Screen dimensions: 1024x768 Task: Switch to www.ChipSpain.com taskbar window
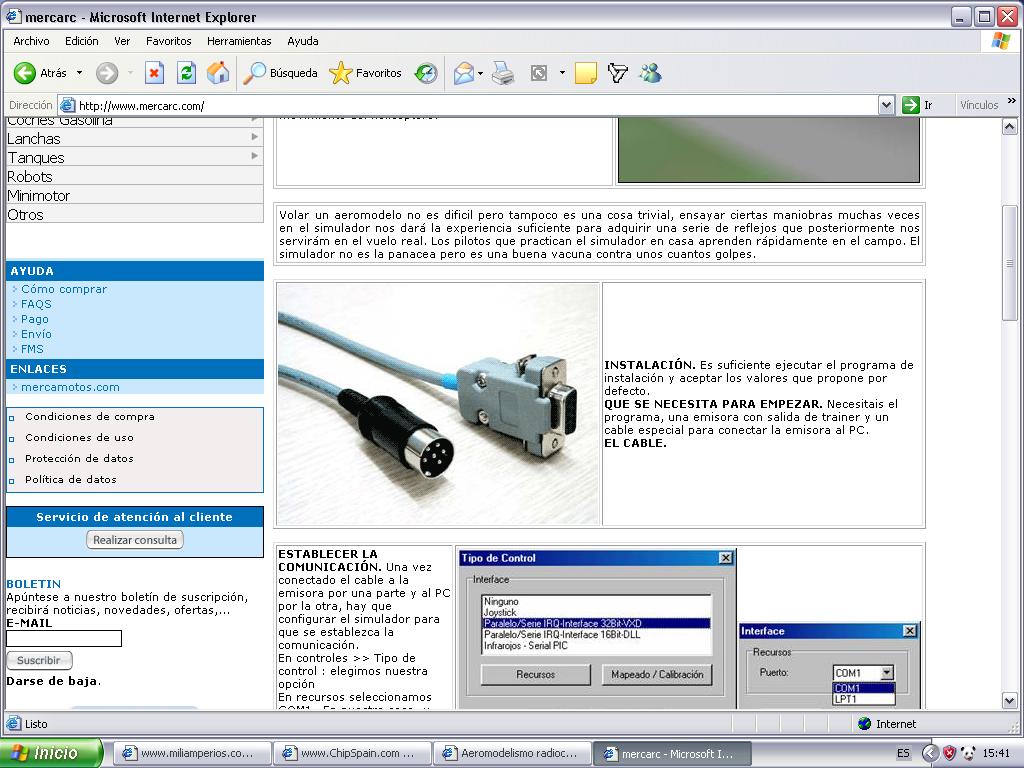click(352, 754)
